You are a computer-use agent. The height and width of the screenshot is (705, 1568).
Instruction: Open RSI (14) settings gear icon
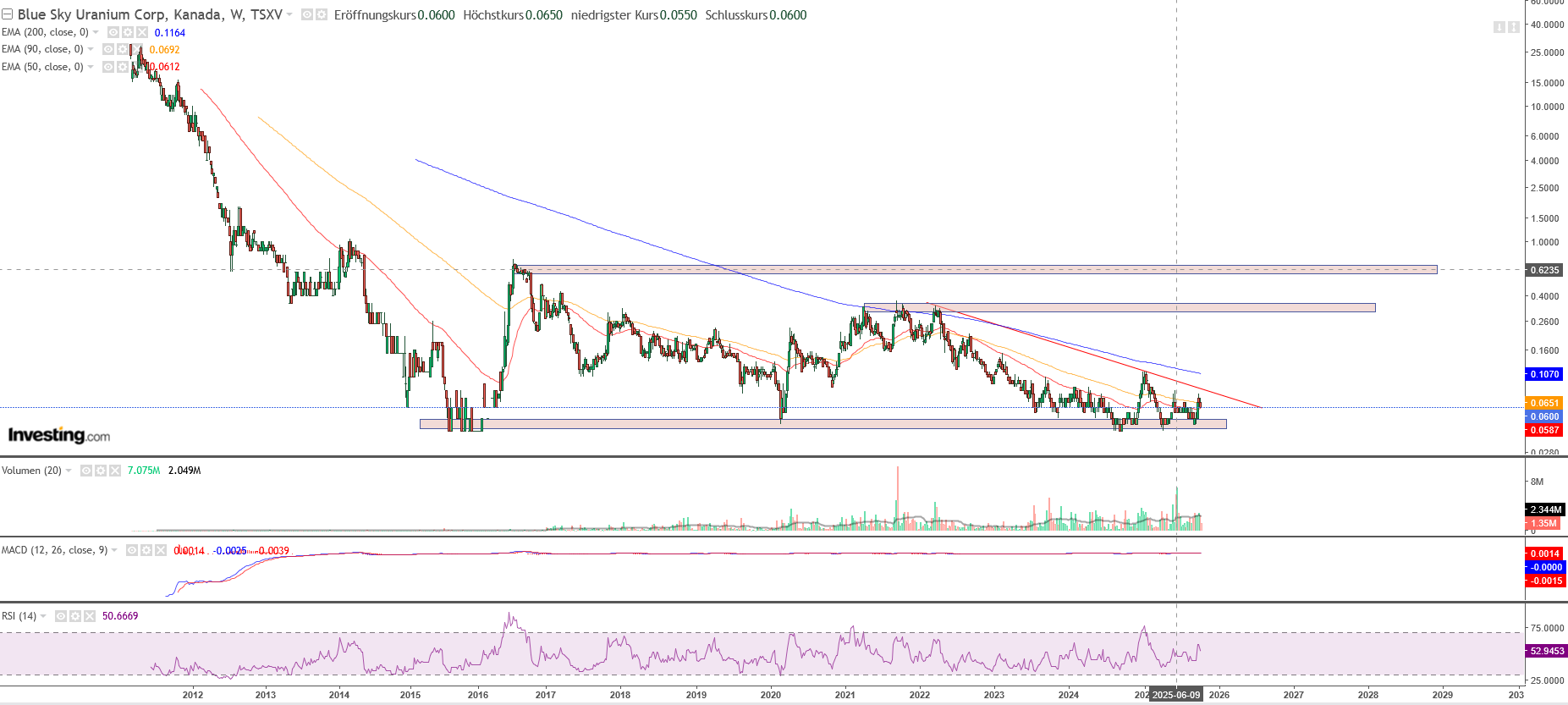click(75, 616)
